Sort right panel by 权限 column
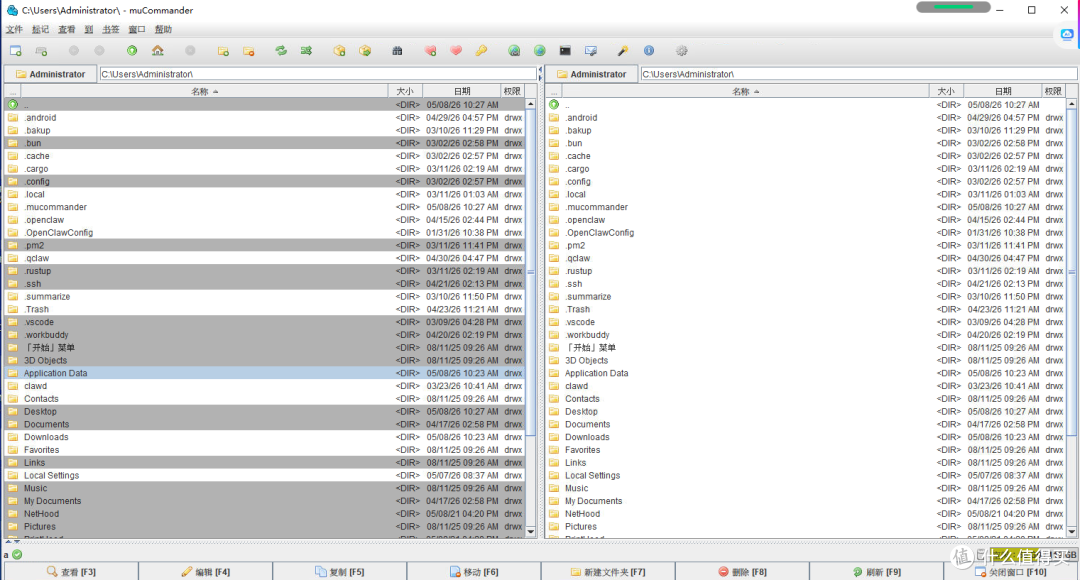Image resolution: width=1080 pixels, height=580 pixels. pos(1053,91)
